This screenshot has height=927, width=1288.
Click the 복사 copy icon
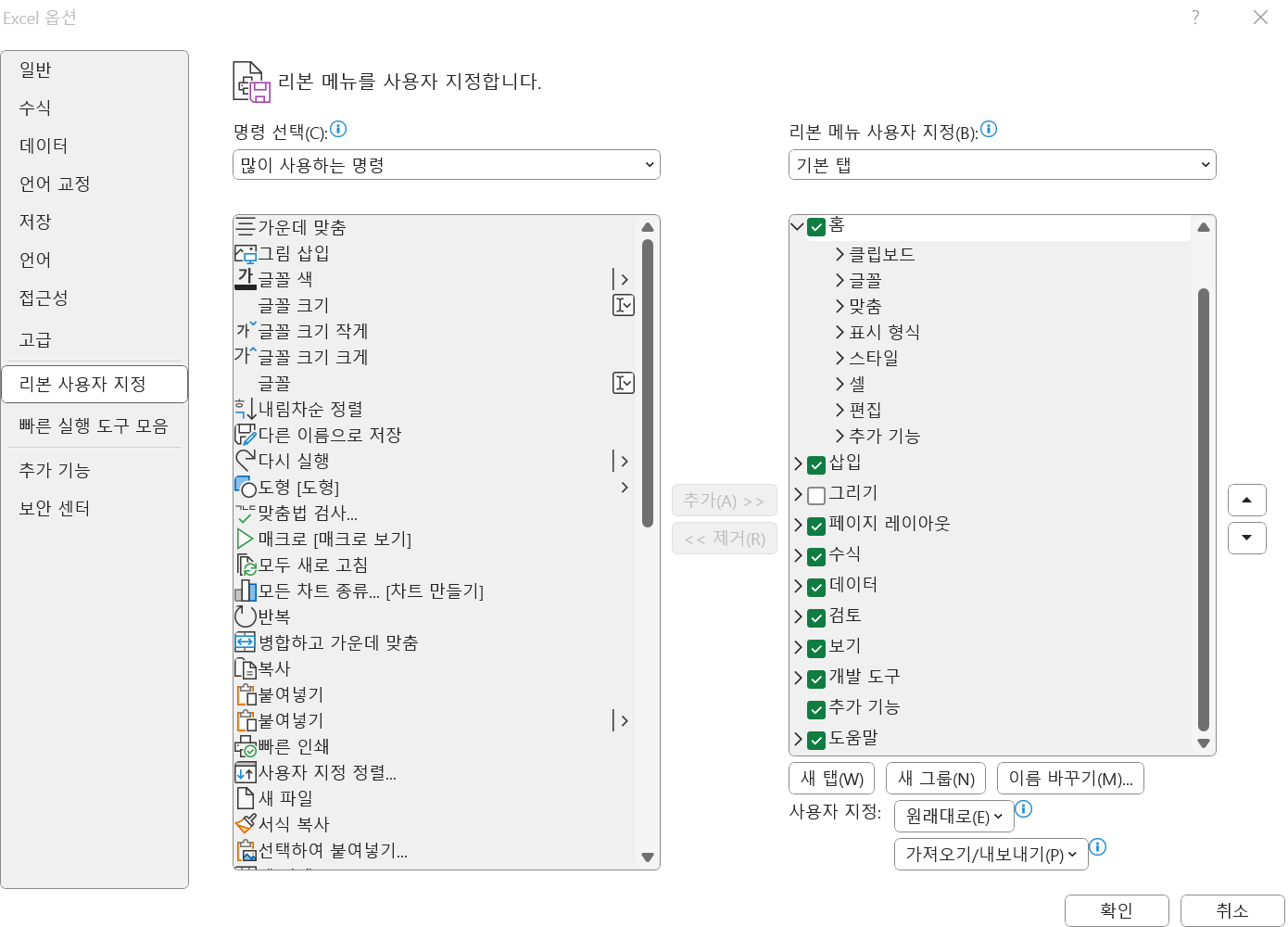point(246,667)
